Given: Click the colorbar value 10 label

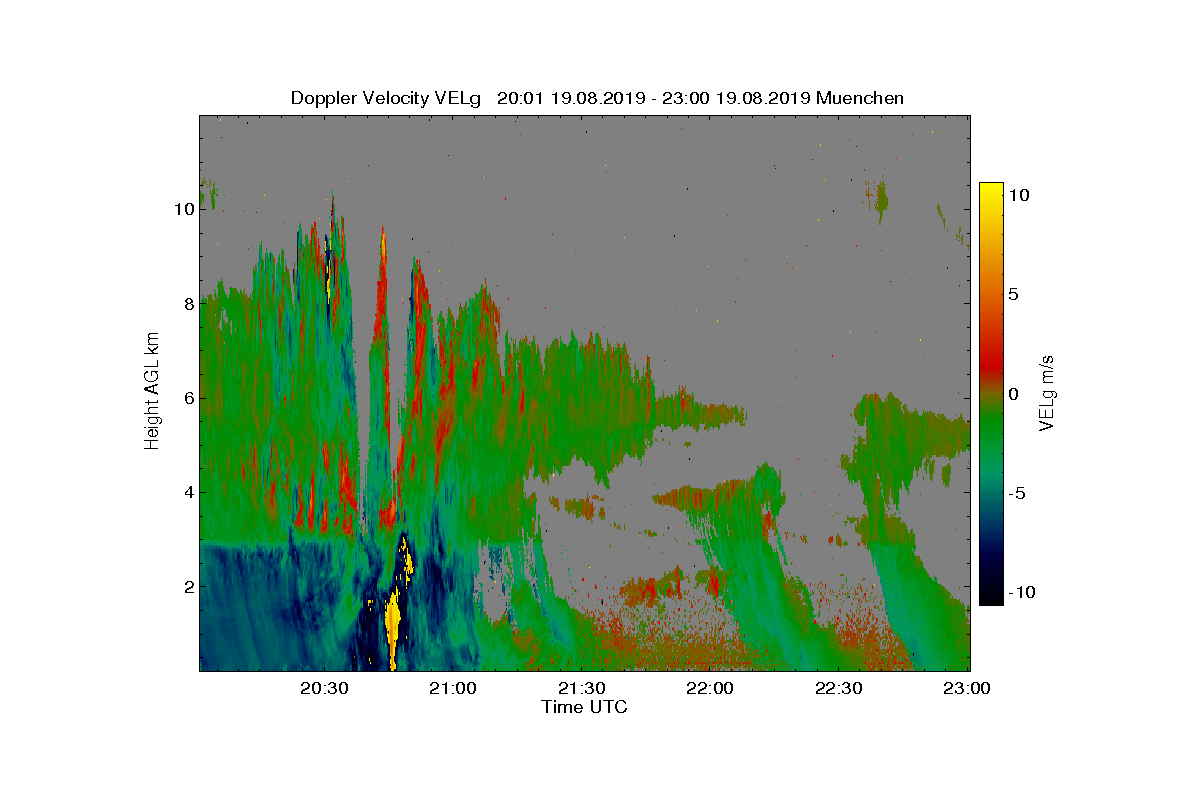Looking at the screenshot, I should click(x=1019, y=196).
